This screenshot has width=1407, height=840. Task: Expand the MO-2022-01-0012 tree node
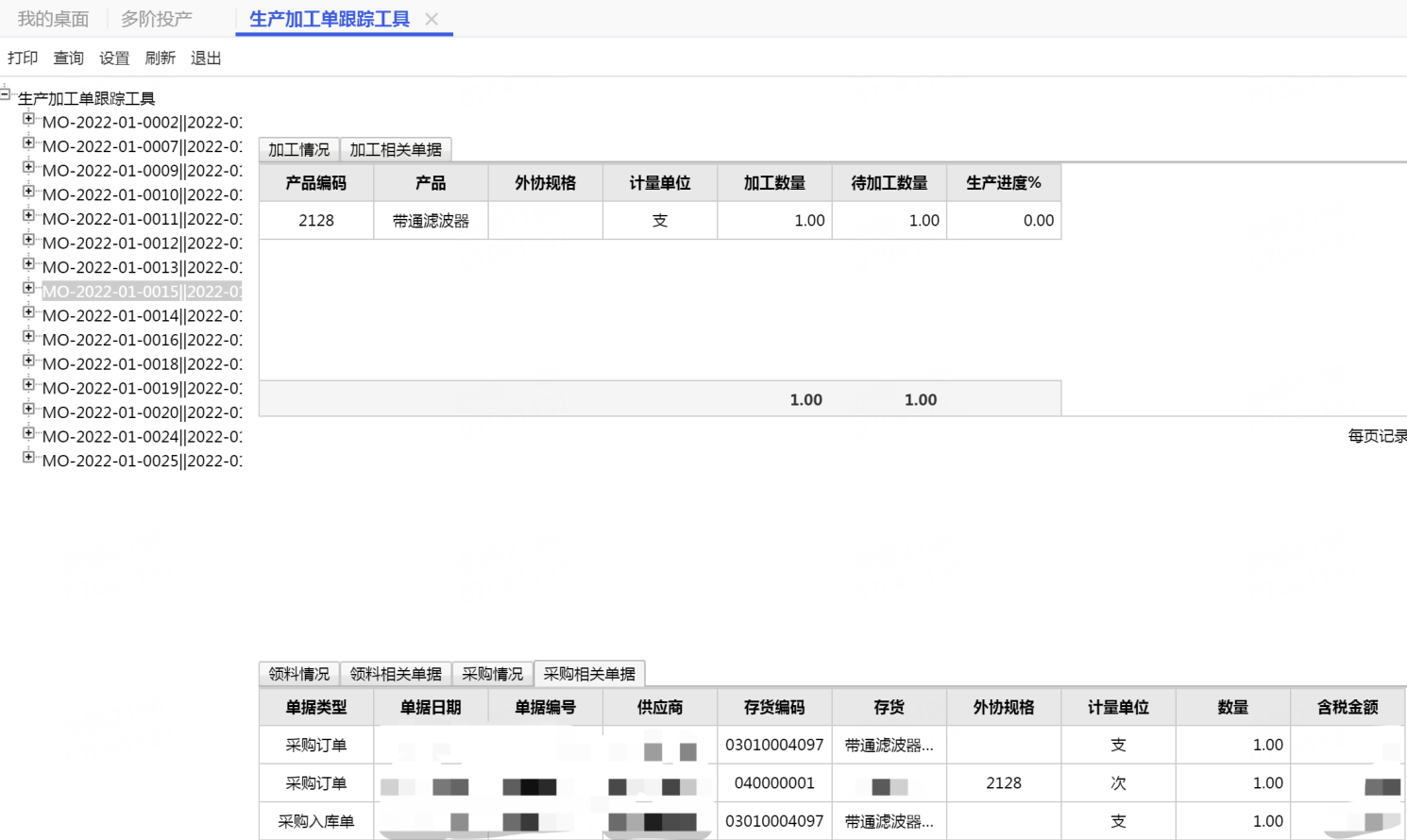[x=28, y=239]
